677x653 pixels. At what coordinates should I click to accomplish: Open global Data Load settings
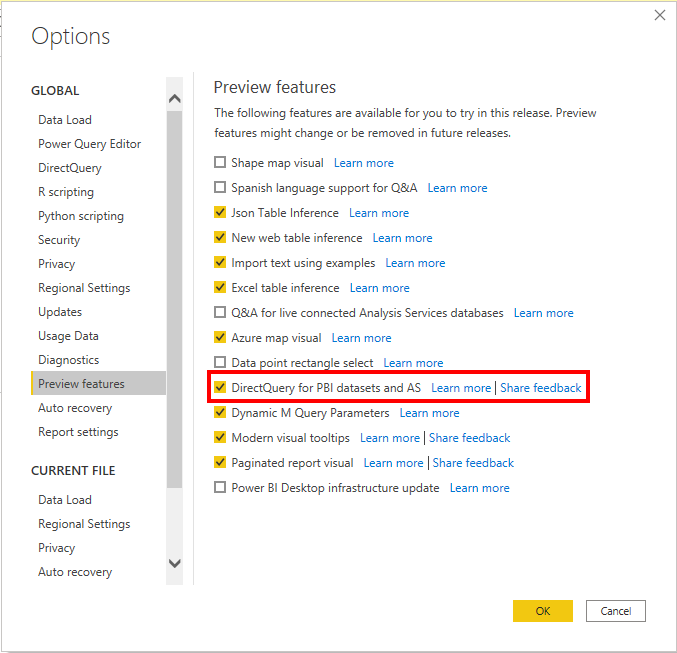click(x=65, y=120)
